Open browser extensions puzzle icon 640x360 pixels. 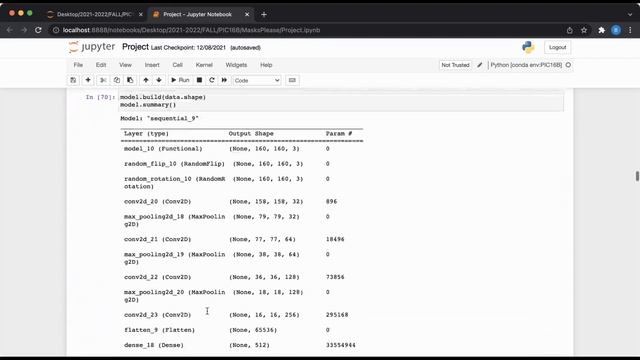(x=601, y=30)
